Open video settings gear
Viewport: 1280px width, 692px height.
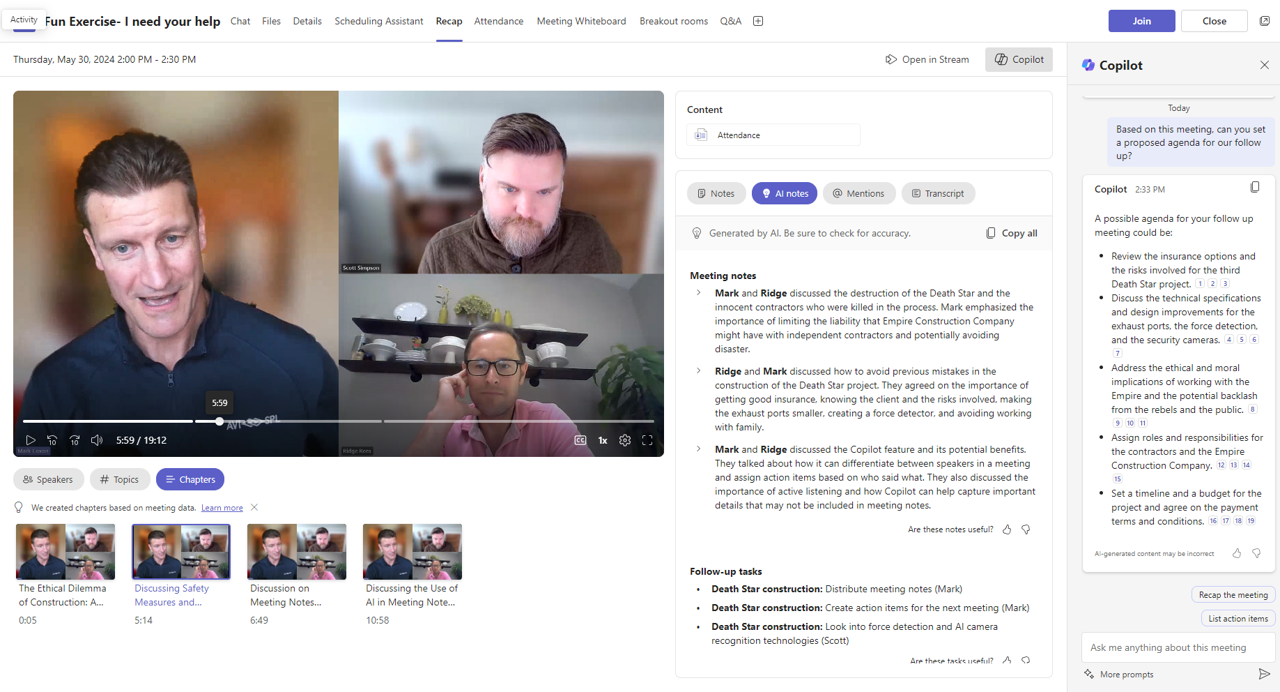pyautogui.click(x=625, y=440)
